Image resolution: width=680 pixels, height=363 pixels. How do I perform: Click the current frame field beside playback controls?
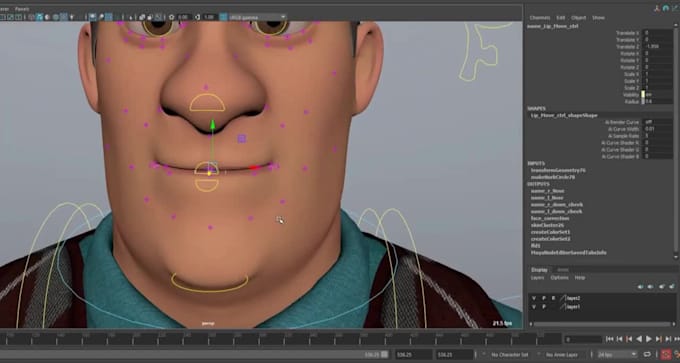(584, 339)
